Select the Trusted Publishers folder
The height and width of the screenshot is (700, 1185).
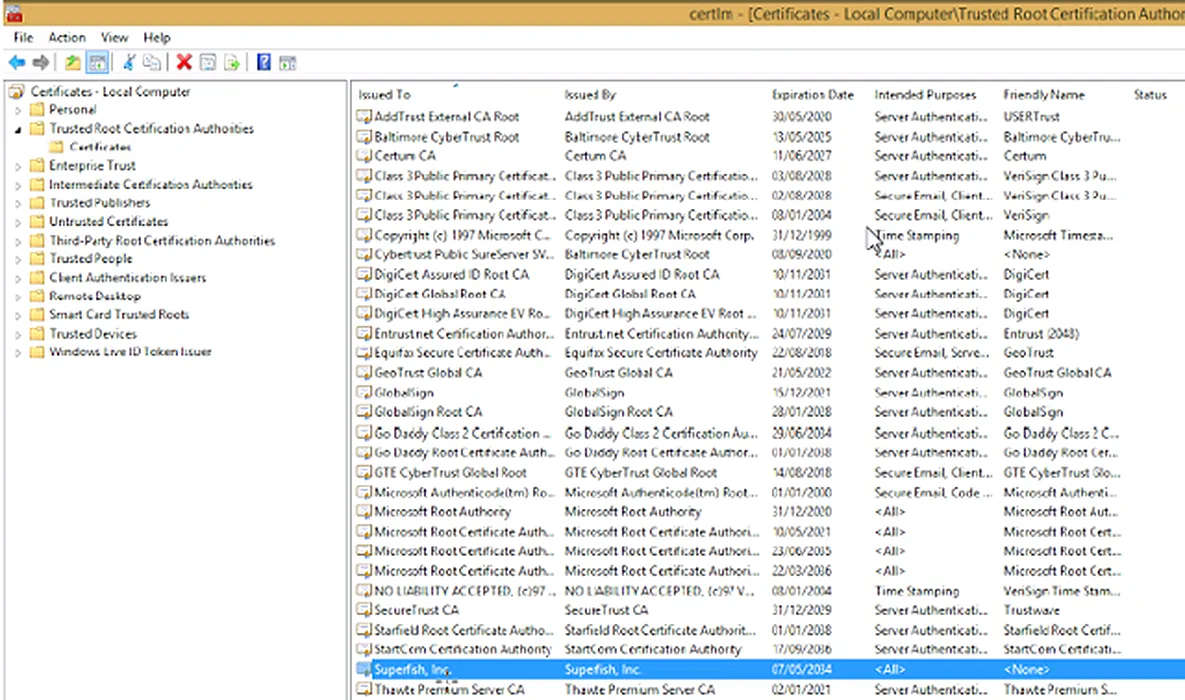click(x=99, y=203)
